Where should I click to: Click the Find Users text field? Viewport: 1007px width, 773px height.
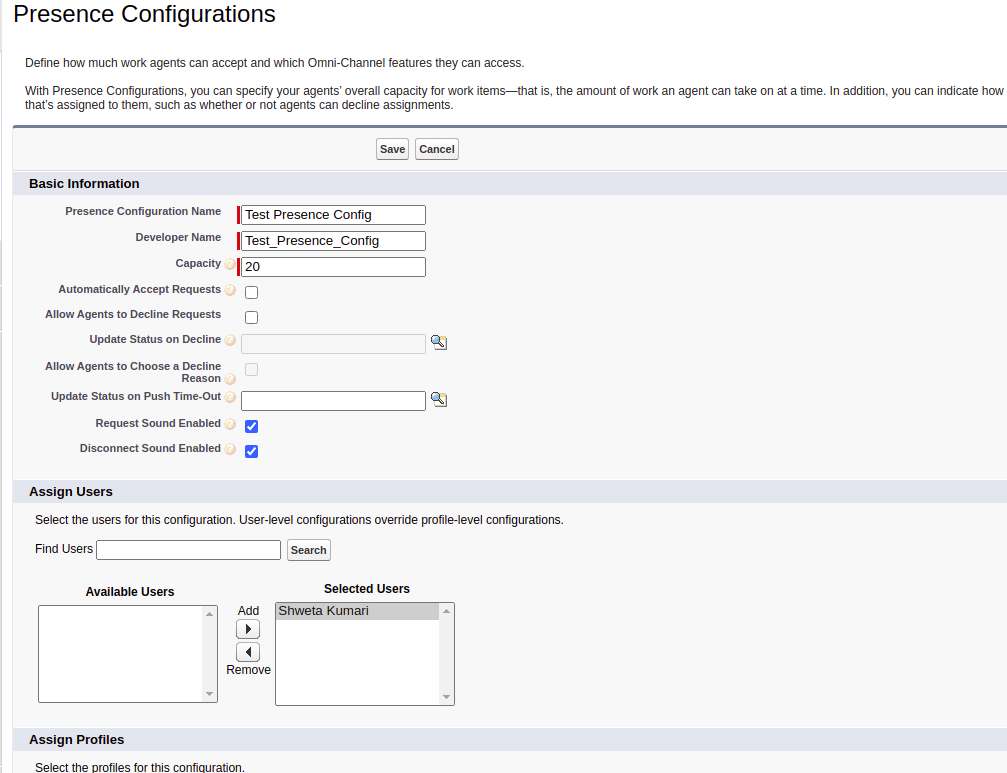[x=188, y=550]
